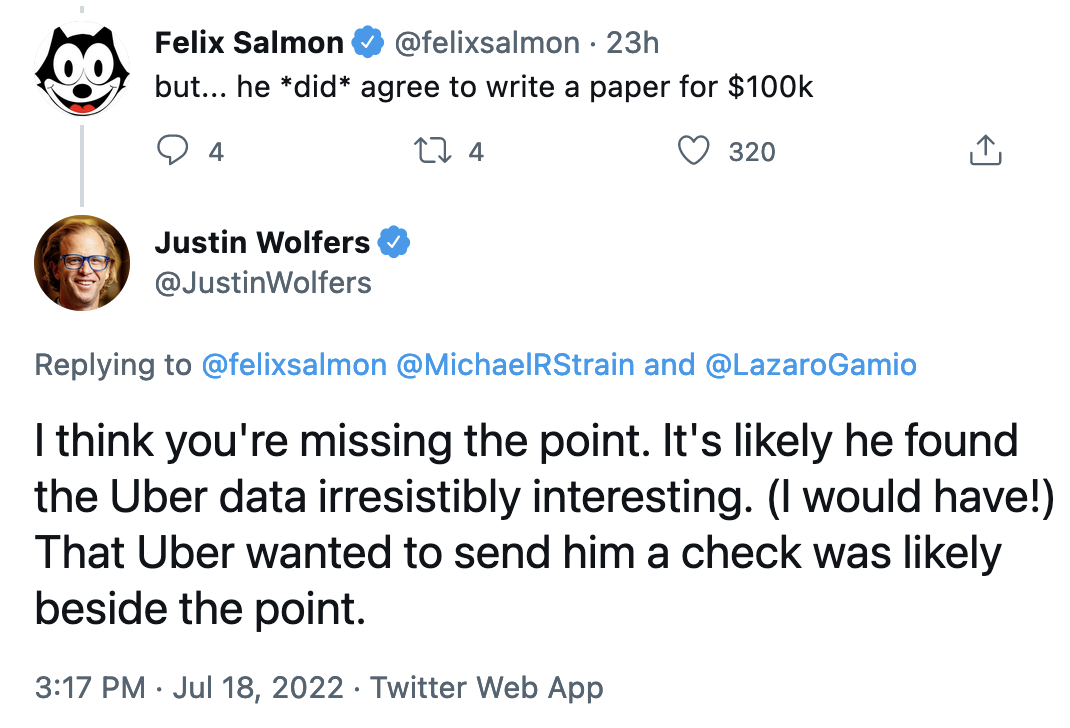Click Justin Wolfers' blue verified badge
This screenshot has height=728, width=1070.
coord(396,242)
